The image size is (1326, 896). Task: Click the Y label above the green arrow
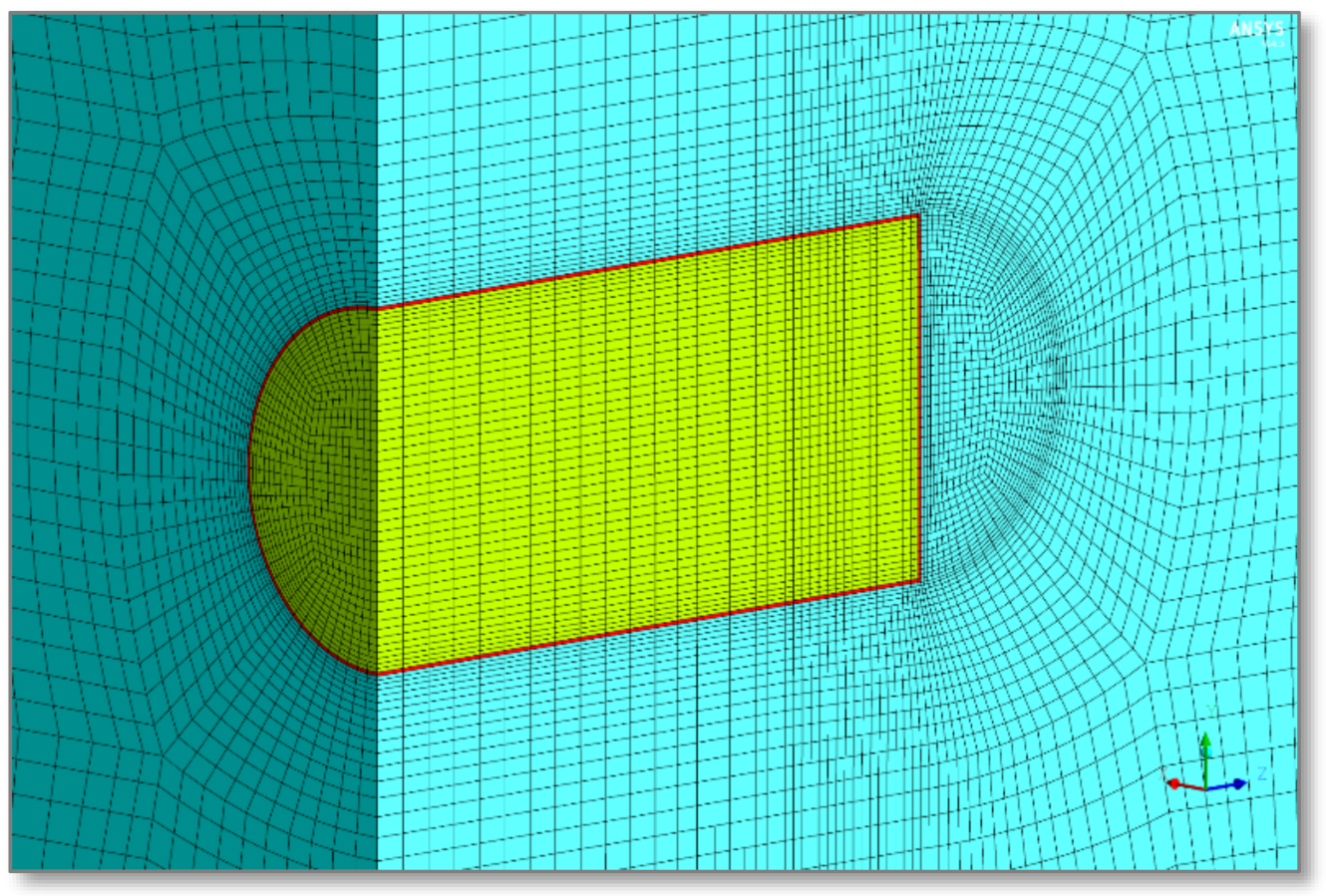(1210, 711)
